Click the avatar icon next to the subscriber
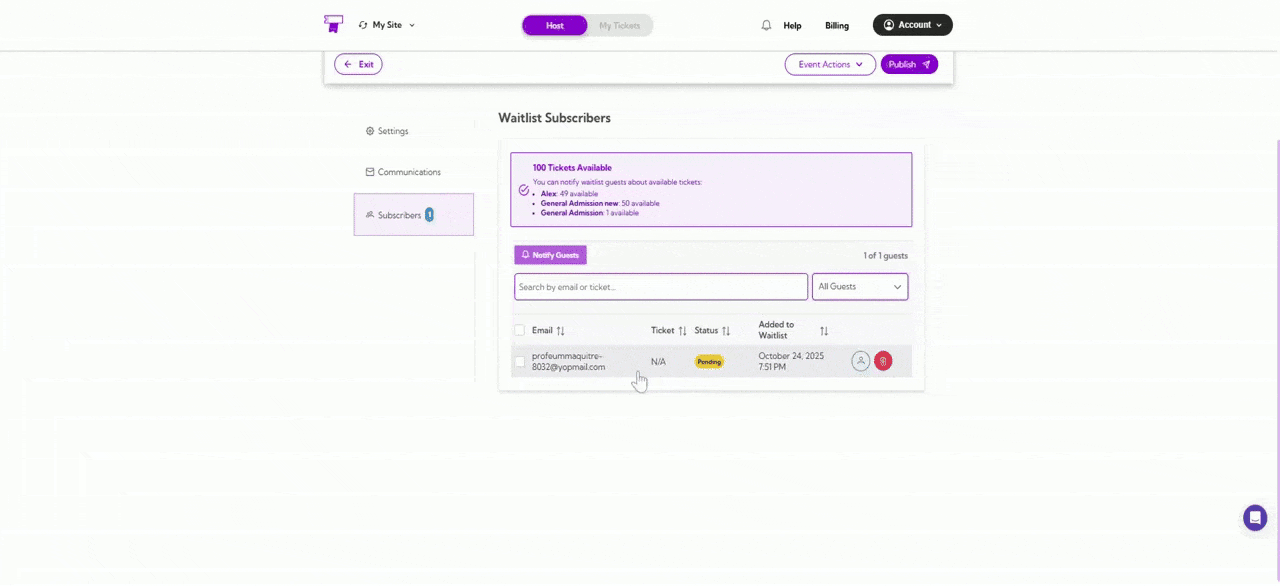The width and height of the screenshot is (1280, 586). coord(860,361)
